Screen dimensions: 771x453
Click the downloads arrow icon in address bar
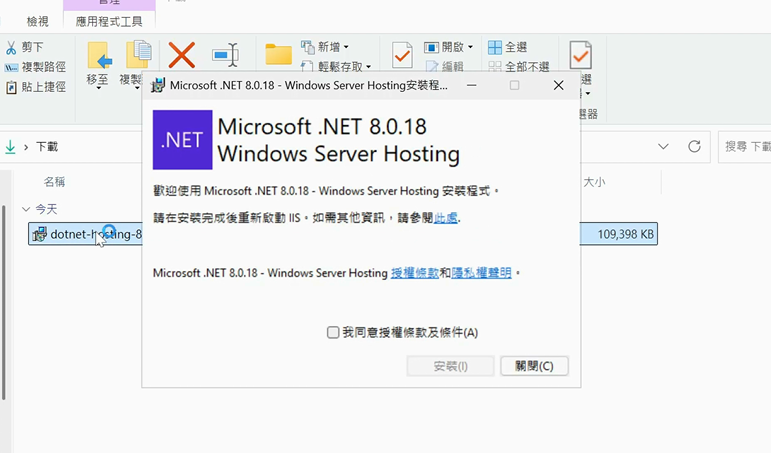(10, 147)
